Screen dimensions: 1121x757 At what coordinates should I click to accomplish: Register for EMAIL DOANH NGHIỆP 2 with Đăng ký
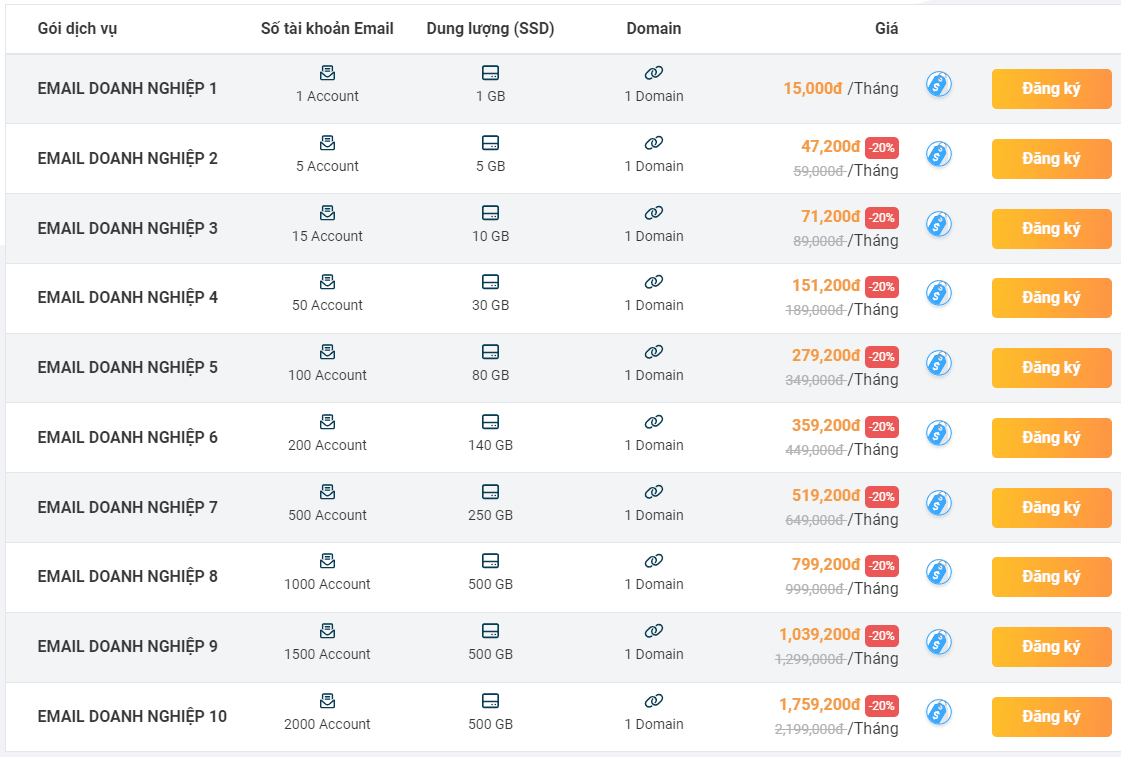pos(1051,159)
